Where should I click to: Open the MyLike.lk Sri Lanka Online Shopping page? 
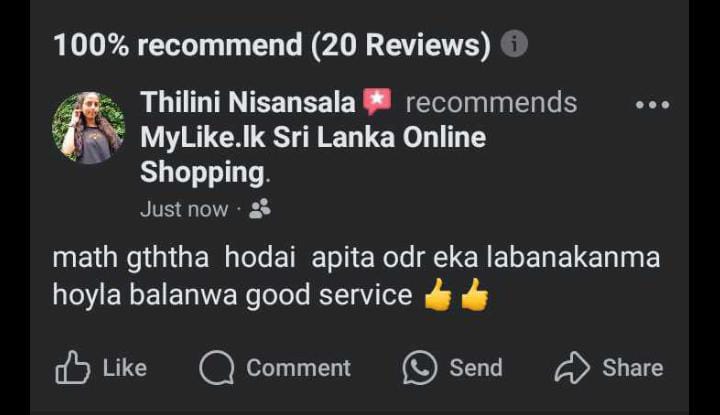pos(313,155)
